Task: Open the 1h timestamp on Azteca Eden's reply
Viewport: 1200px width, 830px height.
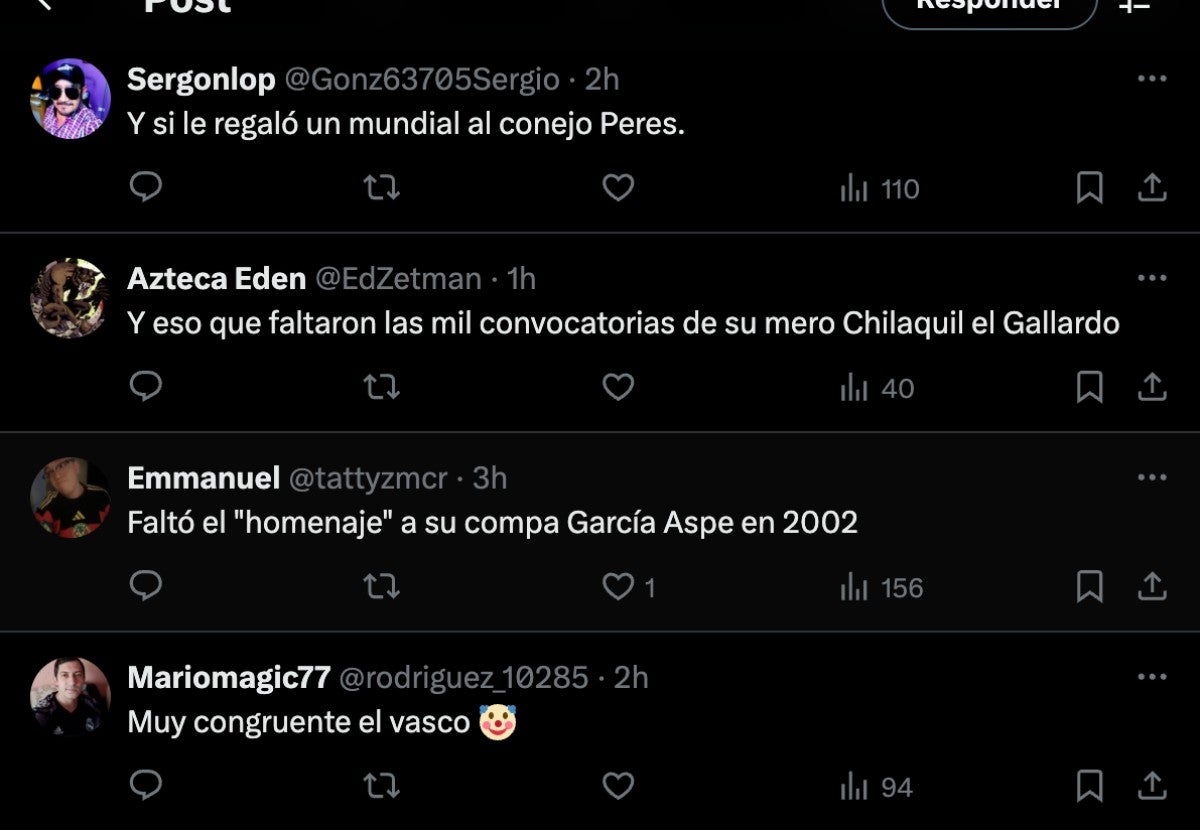Action: [x=520, y=279]
